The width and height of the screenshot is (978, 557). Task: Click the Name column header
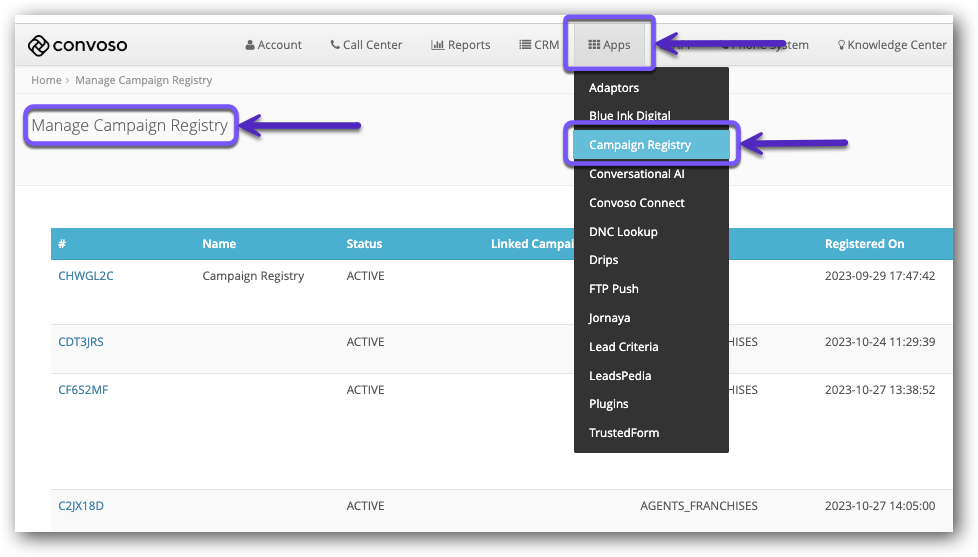(219, 244)
